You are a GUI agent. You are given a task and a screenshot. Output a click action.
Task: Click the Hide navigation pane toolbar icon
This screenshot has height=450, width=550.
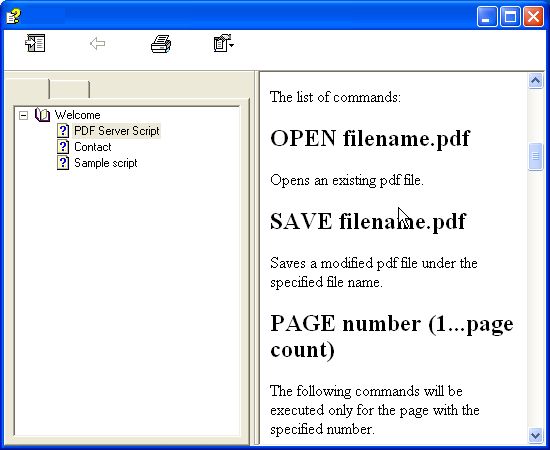35,43
